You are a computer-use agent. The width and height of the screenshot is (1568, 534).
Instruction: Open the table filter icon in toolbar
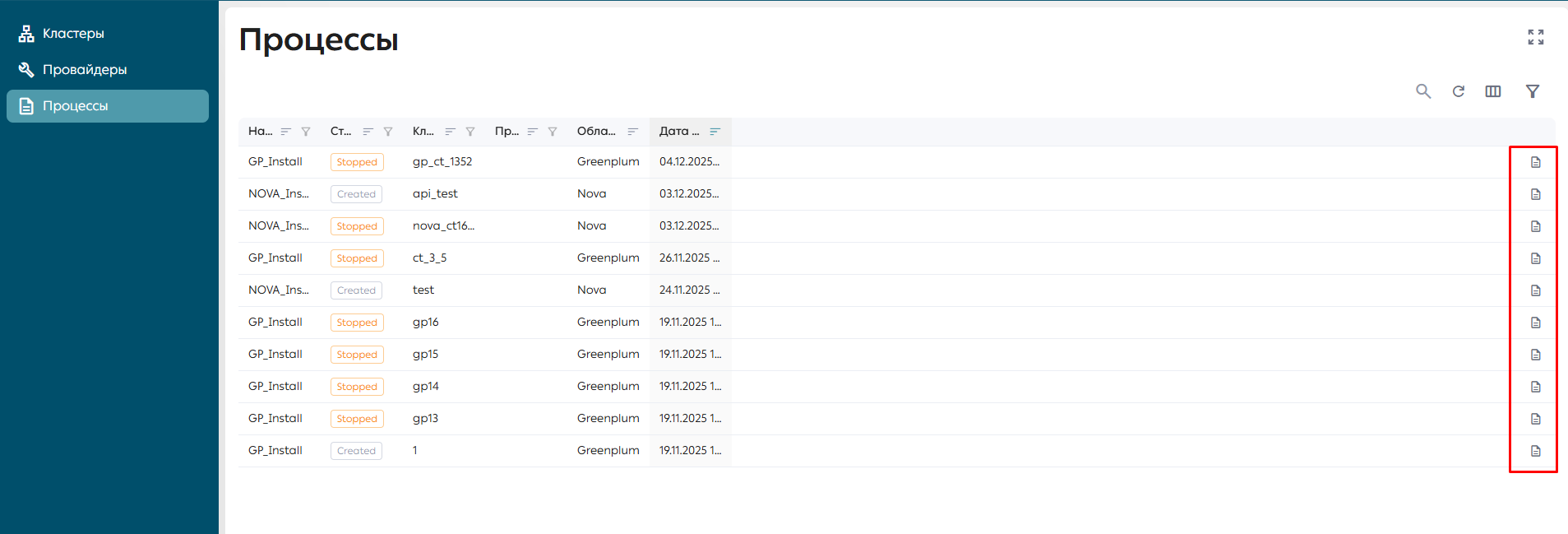pos(1533,91)
